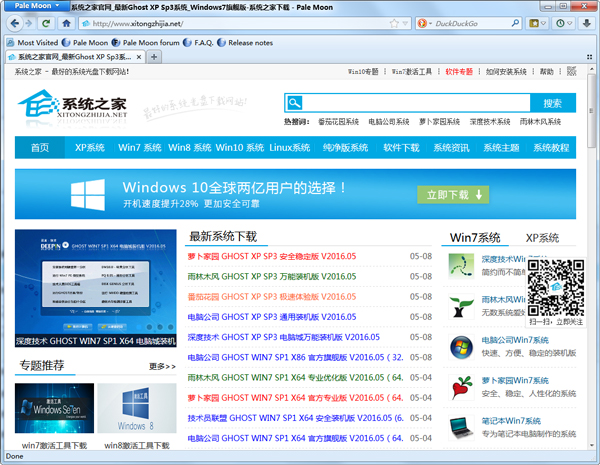This screenshot has height=465, width=600.
Task: Click the large floating QR code image
Action: pyautogui.click(x=556, y=287)
